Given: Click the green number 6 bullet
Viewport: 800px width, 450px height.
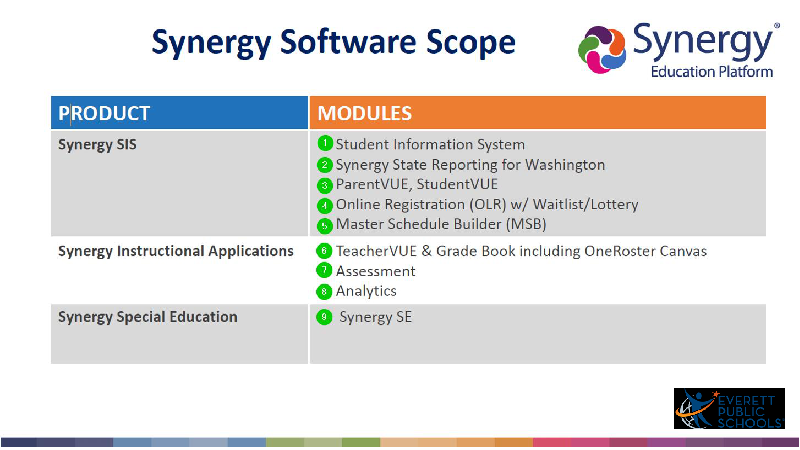Looking at the screenshot, I should (x=324, y=251).
